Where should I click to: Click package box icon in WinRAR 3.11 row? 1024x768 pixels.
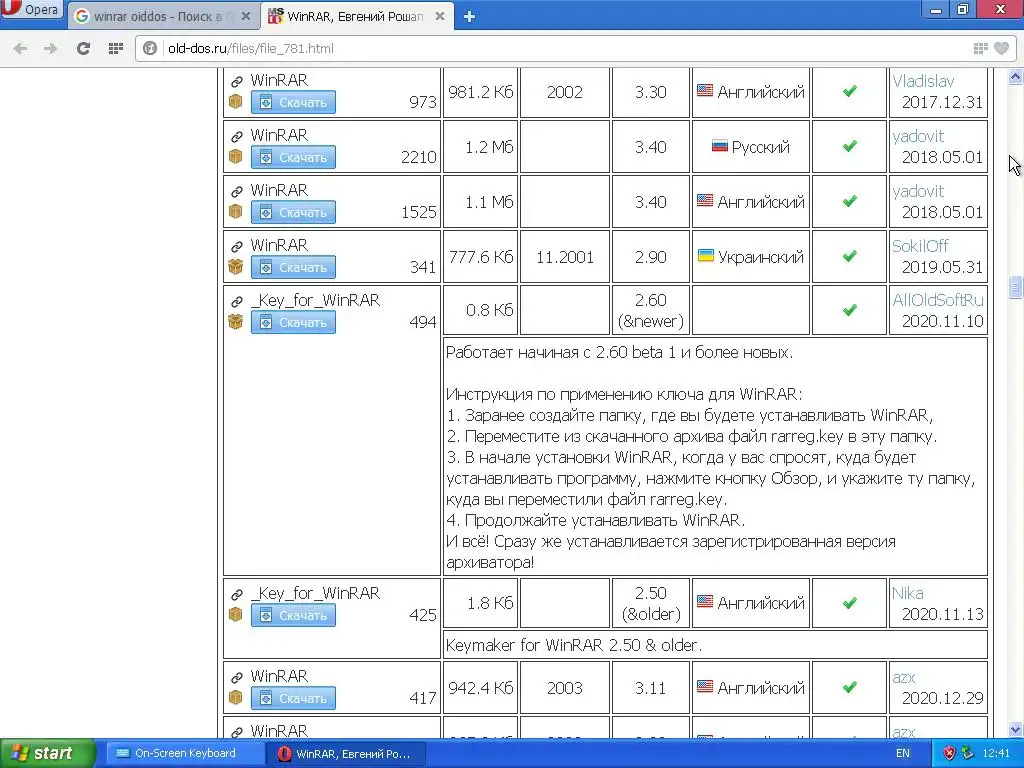coord(236,697)
